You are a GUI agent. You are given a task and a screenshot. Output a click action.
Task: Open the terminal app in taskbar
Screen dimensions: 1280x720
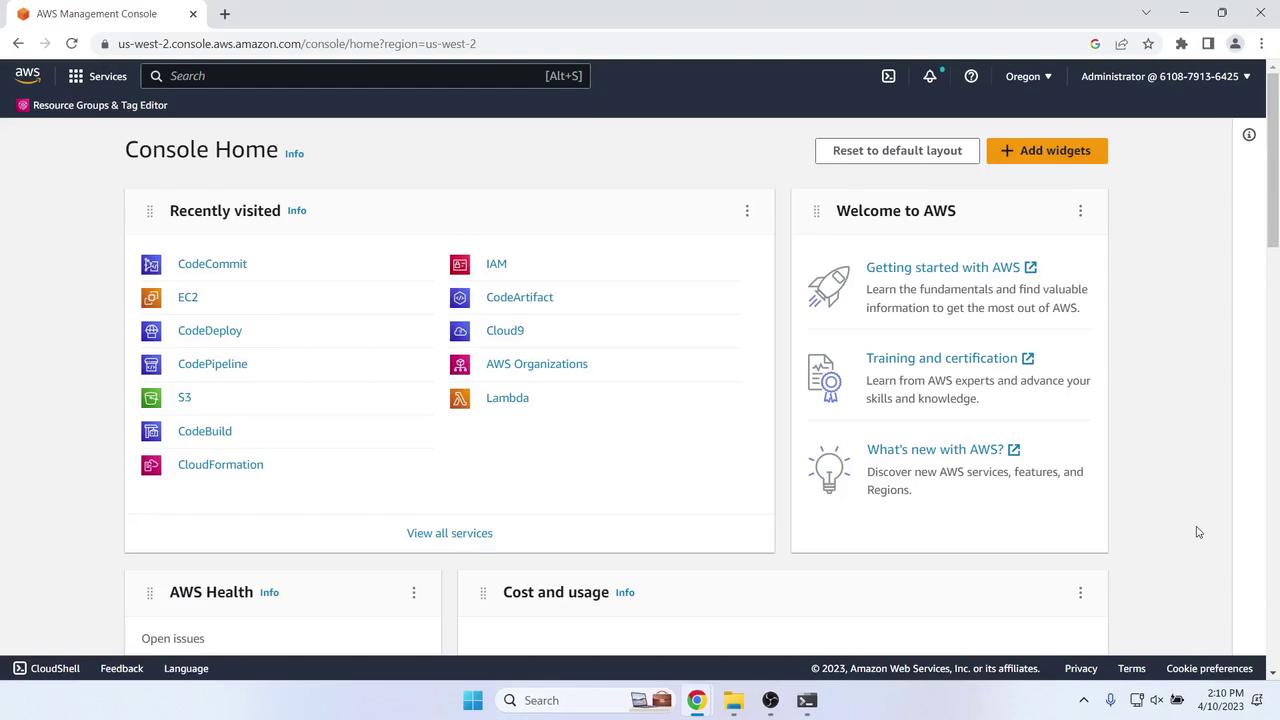pyautogui.click(x=807, y=700)
